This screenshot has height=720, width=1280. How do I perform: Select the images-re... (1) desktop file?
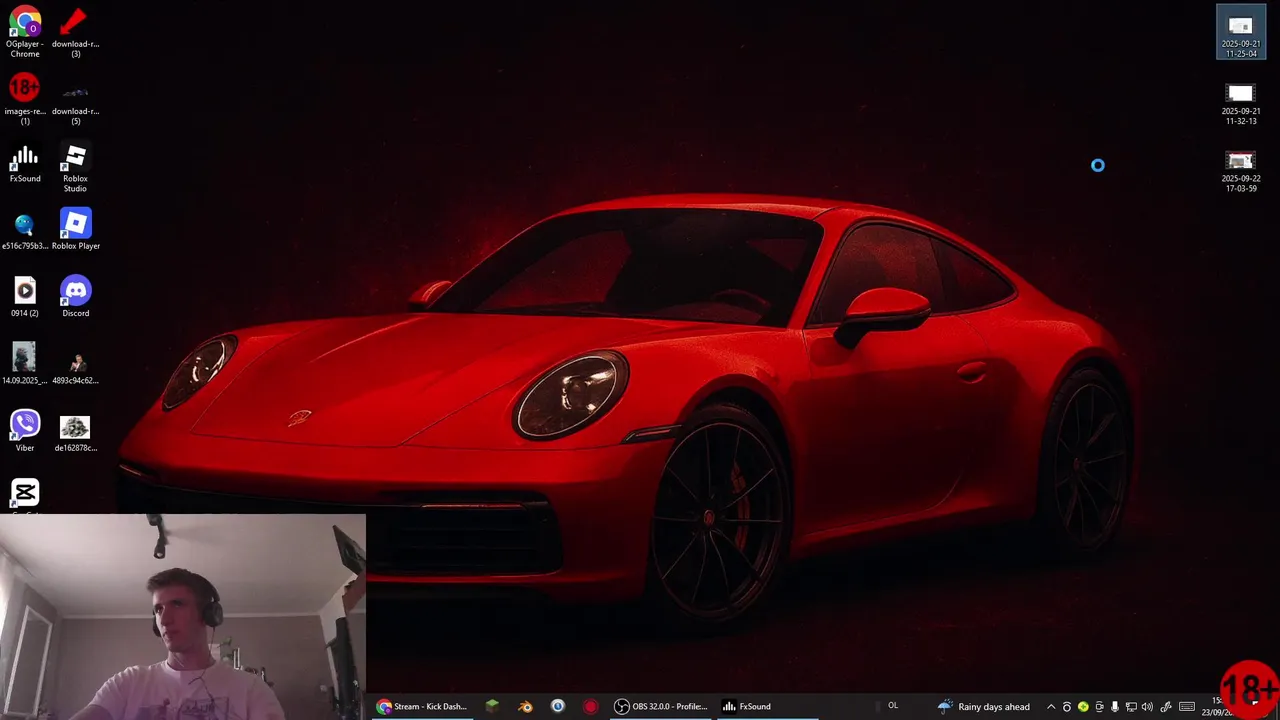pyautogui.click(x=25, y=99)
